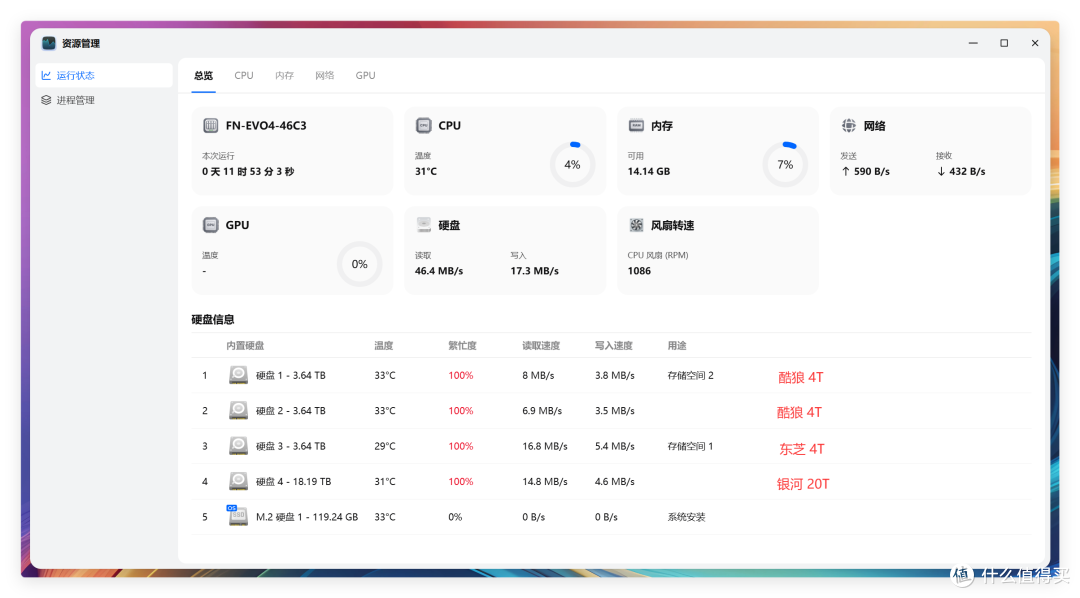The image size is (1080, 598).
Task: Click the 系统安装 usage cell
Action: click(x=686, y=517)
